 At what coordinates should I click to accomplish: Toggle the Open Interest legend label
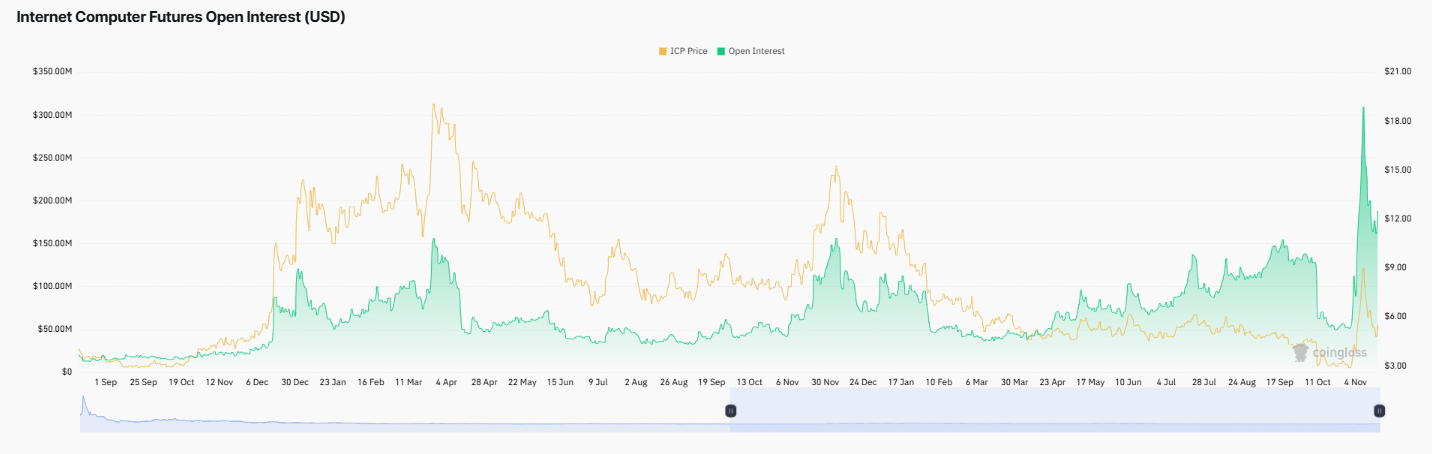[756, 51]
